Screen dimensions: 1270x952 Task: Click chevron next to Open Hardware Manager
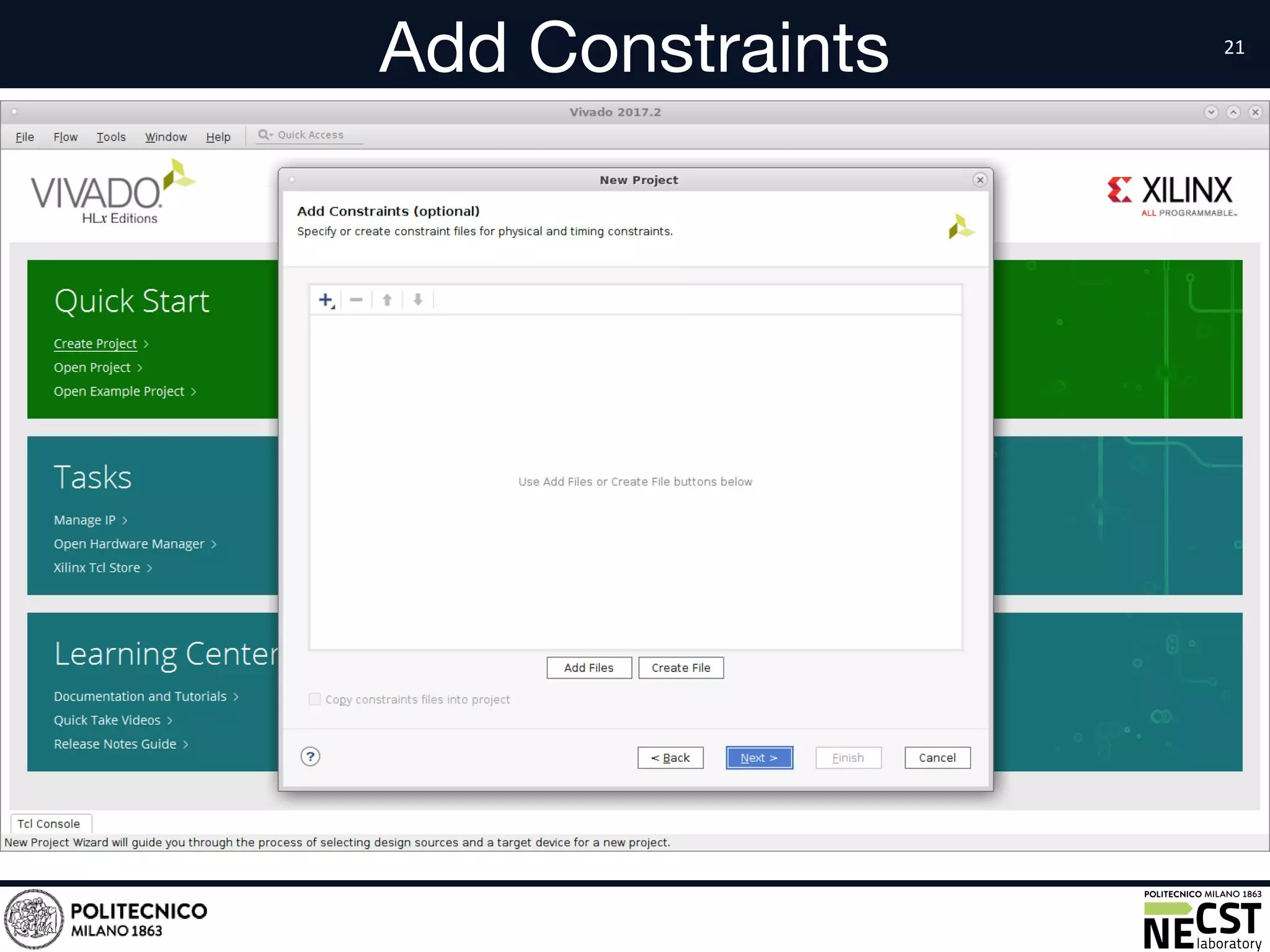(x=214, y=544)
